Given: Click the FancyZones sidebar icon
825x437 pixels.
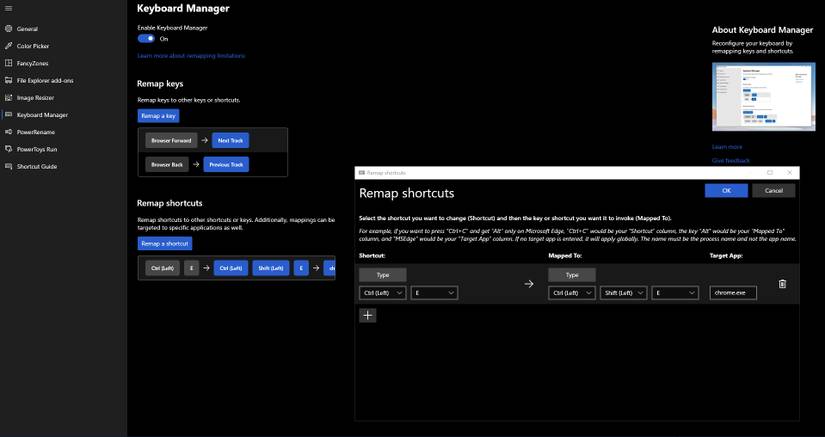Looking at the screenshot, I should (8, 63).
